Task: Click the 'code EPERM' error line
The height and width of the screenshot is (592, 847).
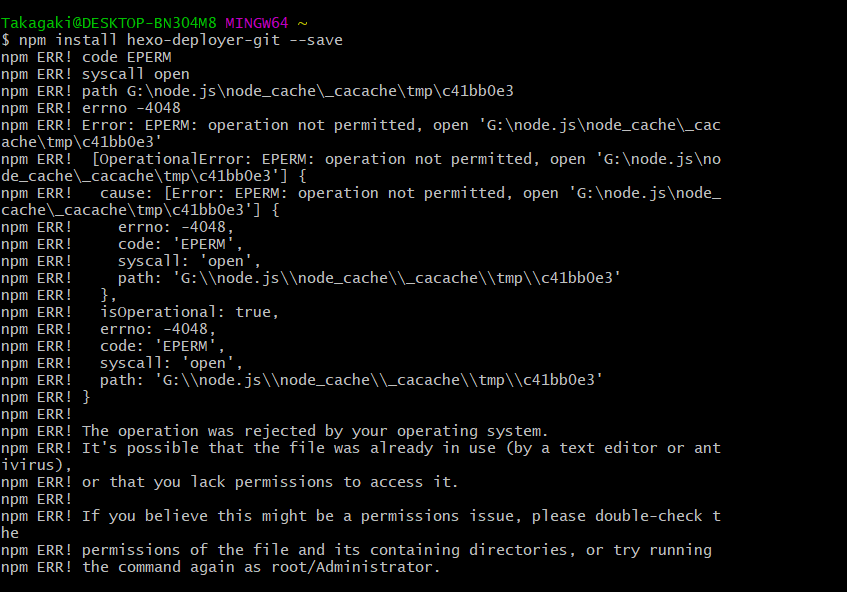Action: [86, 57]
